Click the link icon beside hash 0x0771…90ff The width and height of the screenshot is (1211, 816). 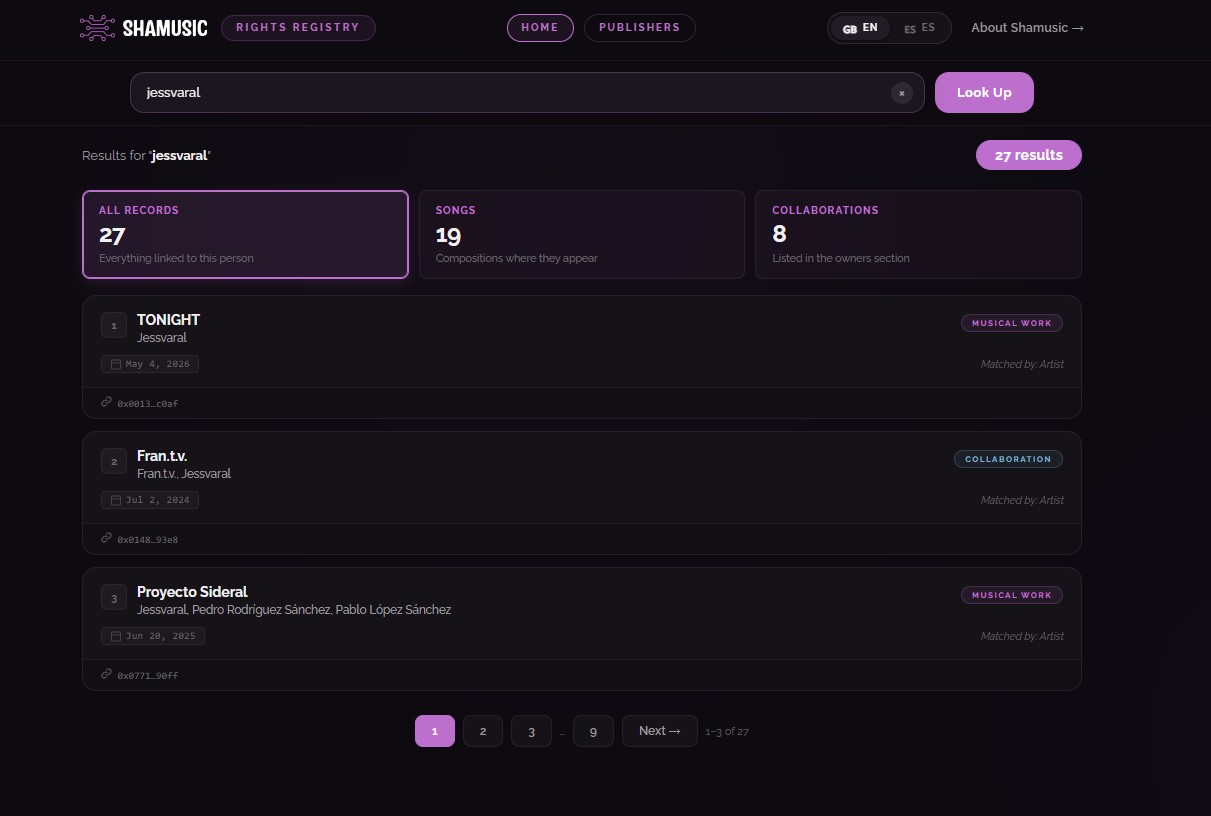(107, 674)
